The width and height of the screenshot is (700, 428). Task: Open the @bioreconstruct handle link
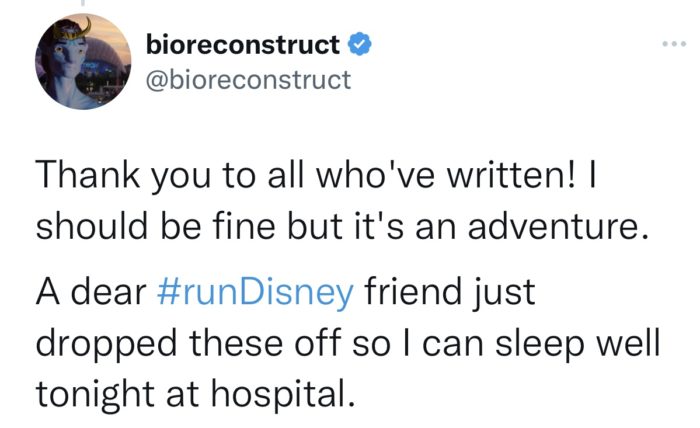[x=249, y=80]
